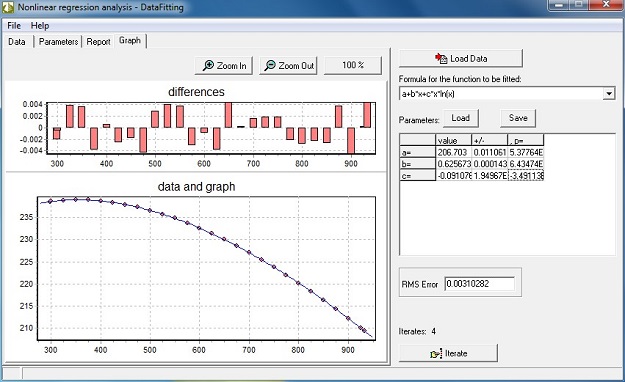This screenshot has width=625, height=382.
Task: Switch to the Parameters tab
Action: pyautogui.click(x=58, y=41)
